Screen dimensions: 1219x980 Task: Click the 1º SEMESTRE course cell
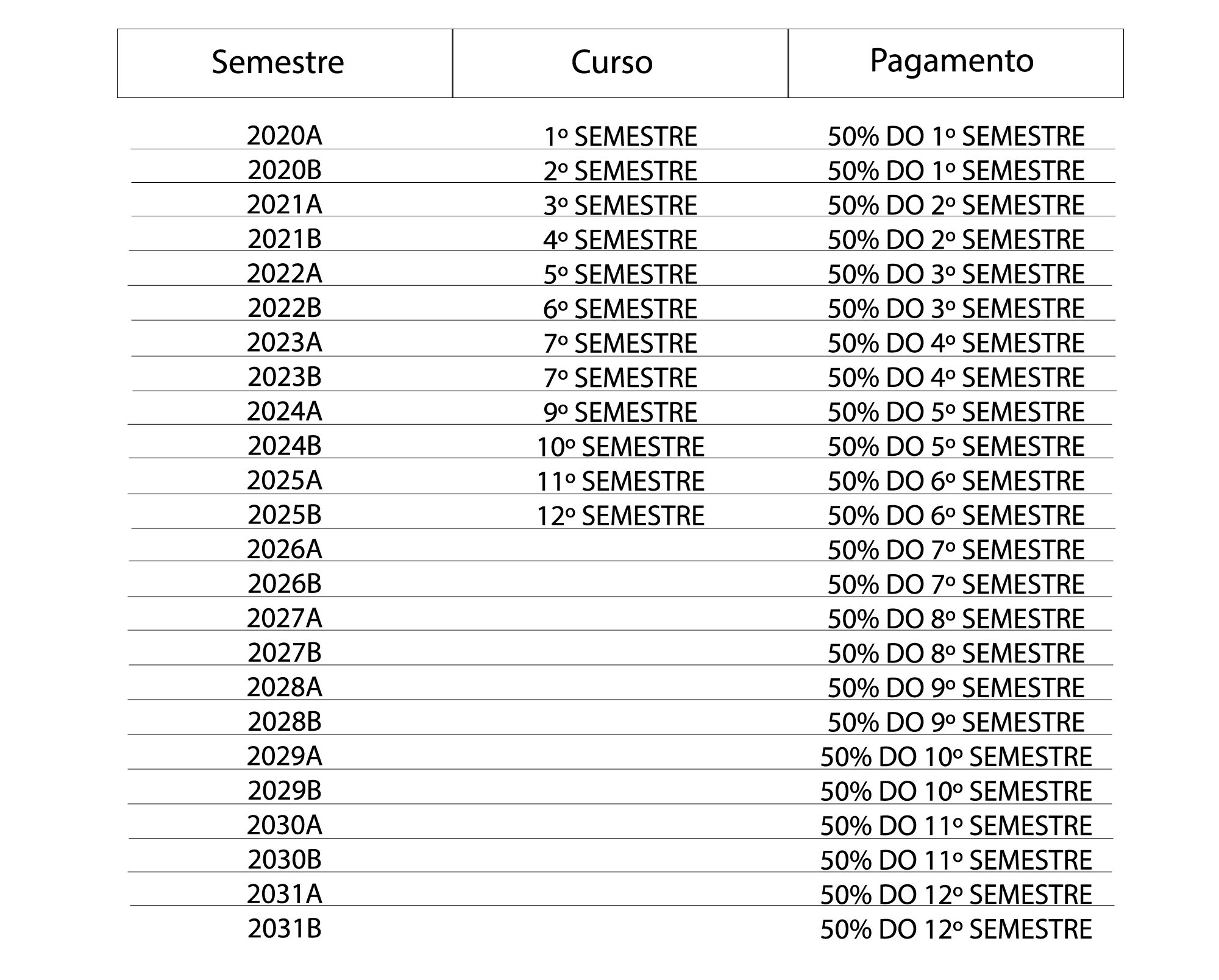pyautogui.click(x=620, y=137)
